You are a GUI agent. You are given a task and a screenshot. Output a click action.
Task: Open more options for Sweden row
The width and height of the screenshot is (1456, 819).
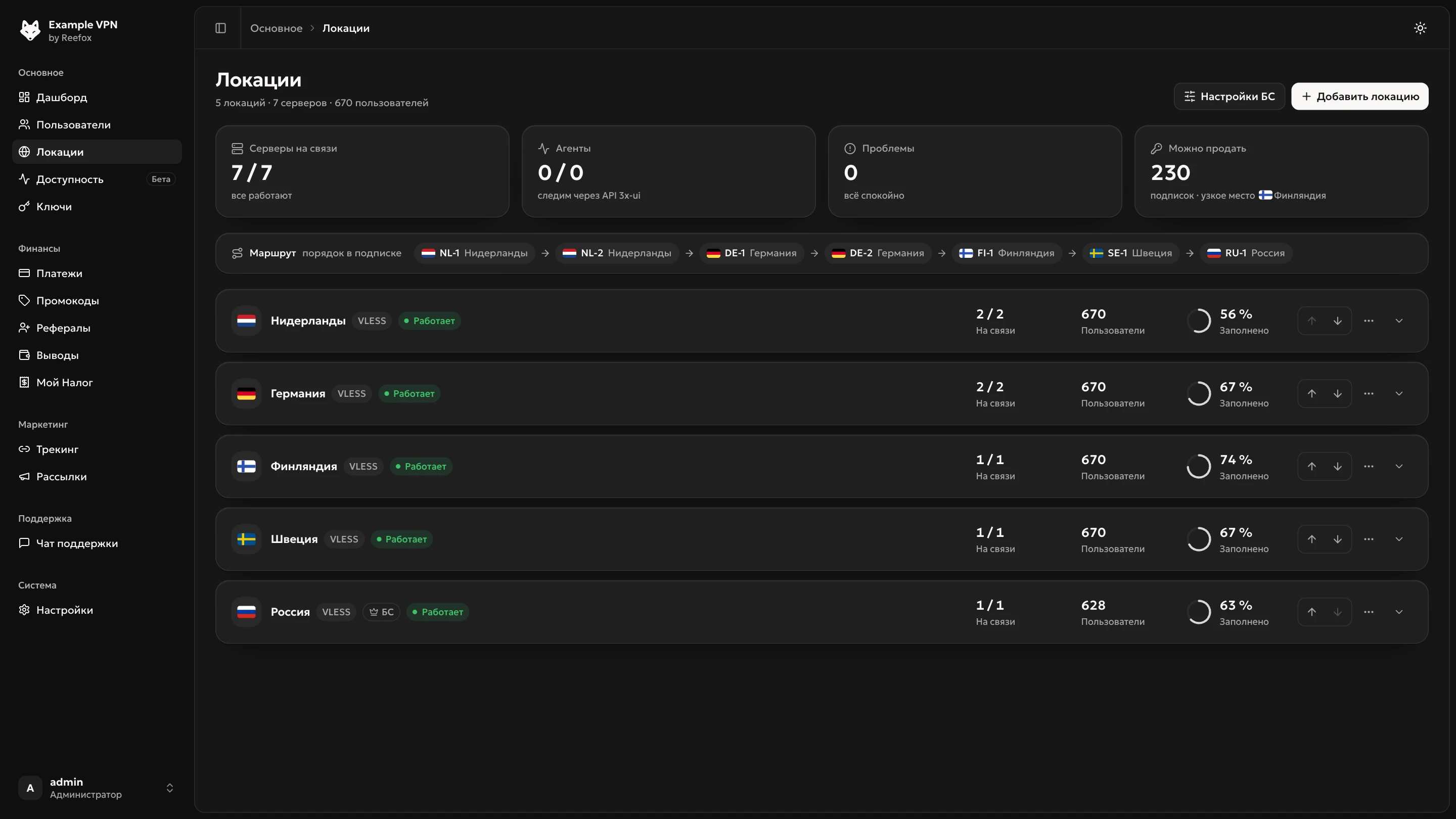pos(1369,539)
